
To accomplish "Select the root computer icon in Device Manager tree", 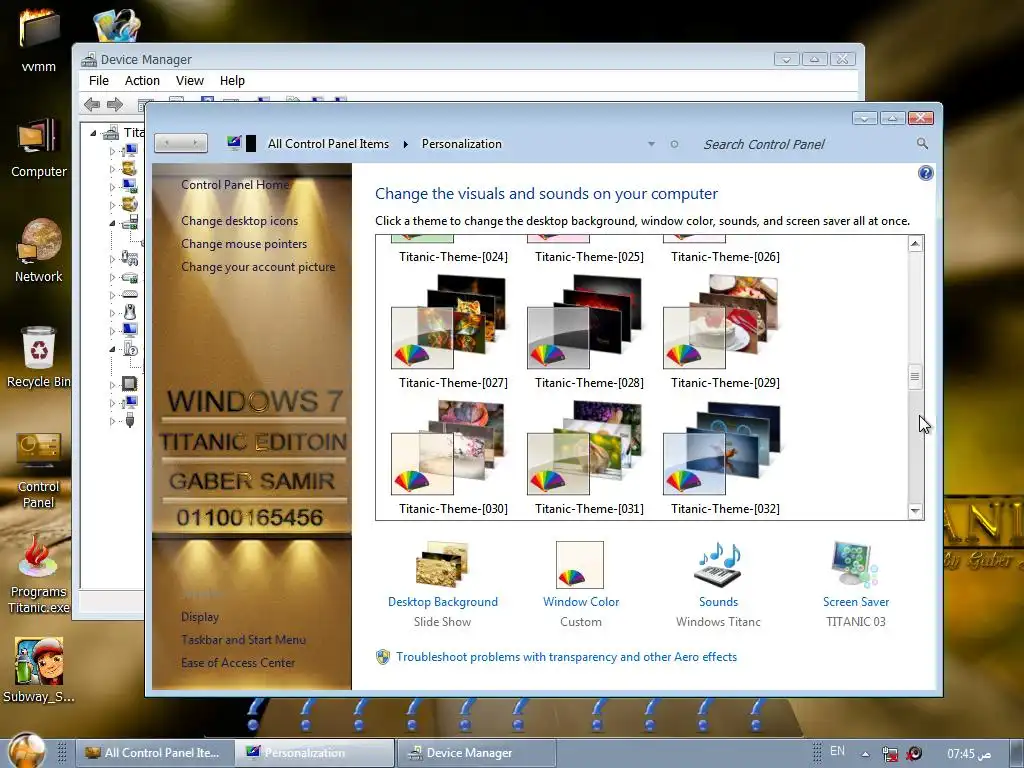I will [111, 133].
